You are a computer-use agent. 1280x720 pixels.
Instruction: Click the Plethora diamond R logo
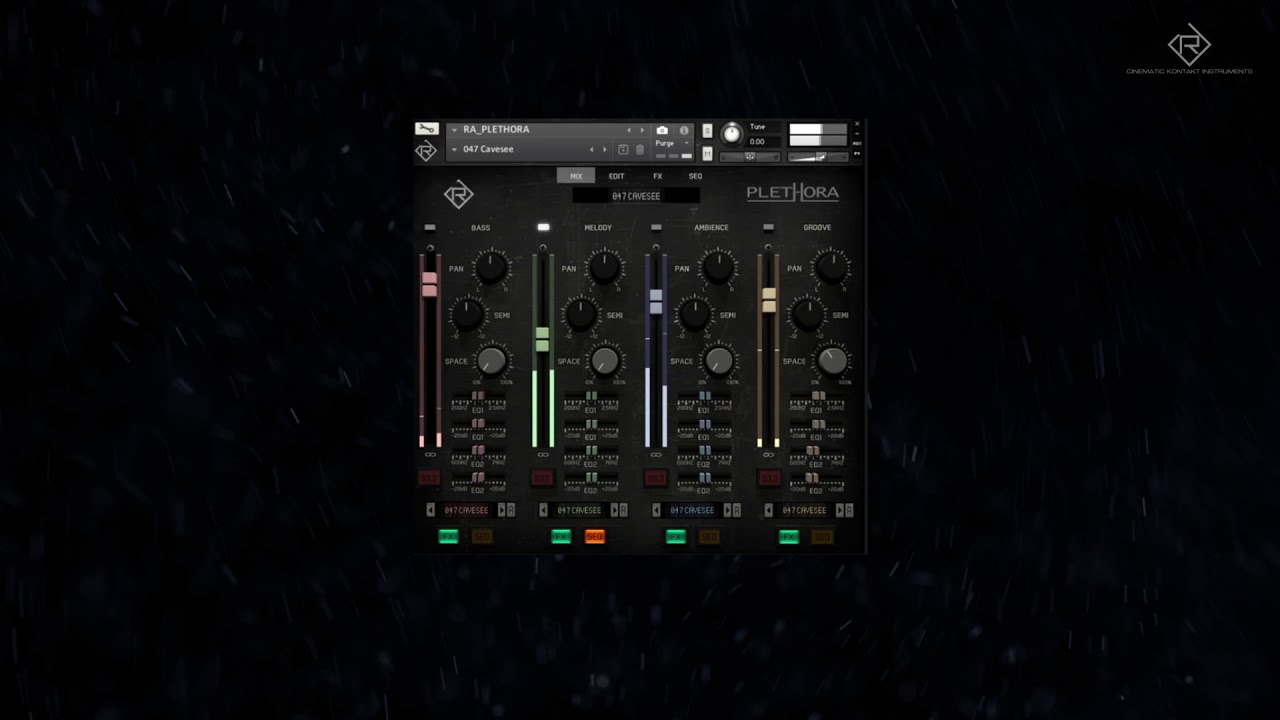click(458, 194)
